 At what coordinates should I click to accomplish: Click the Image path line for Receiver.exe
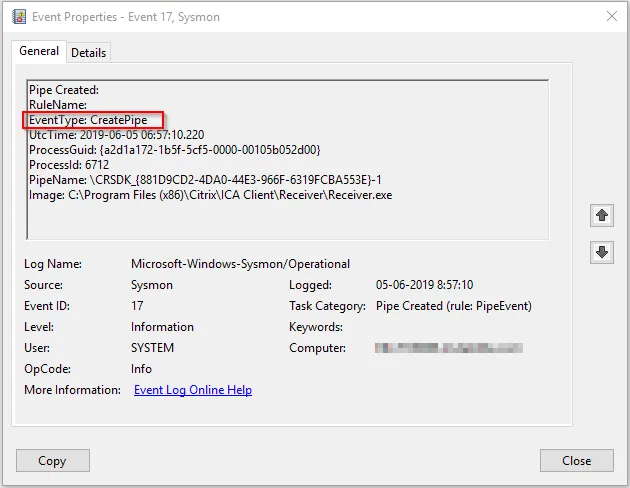pyautogui.click(x=211, y=195)
